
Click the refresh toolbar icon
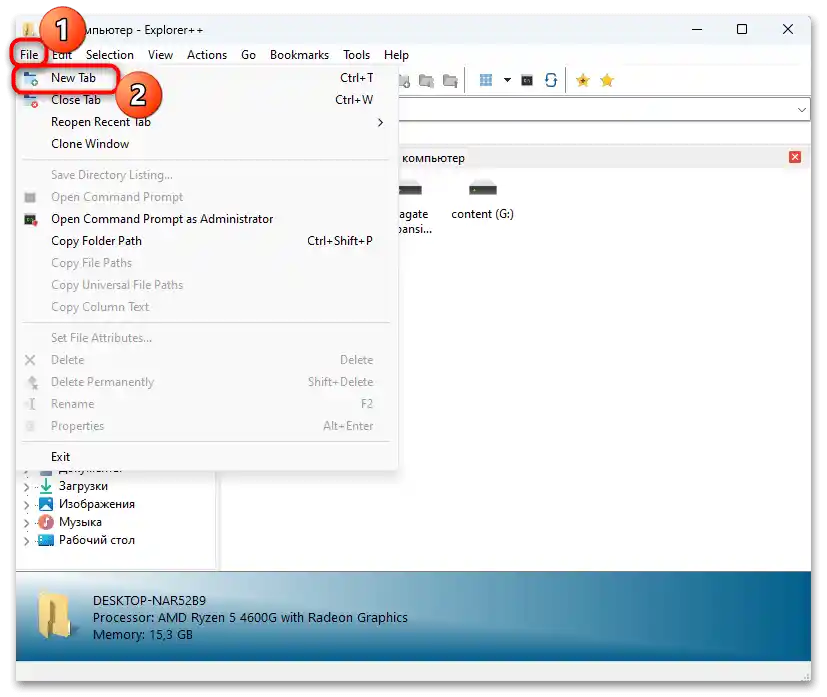[x=551, y=80]
